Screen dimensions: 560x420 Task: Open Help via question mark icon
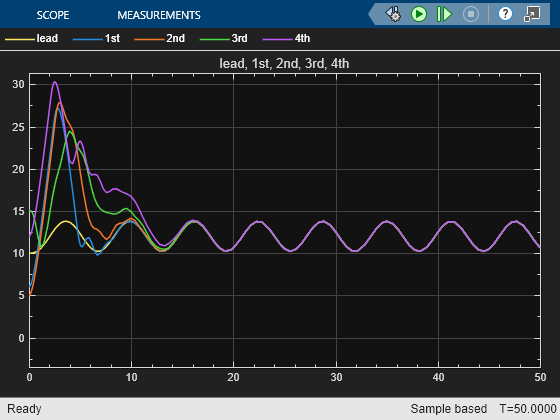coord(505,14)
